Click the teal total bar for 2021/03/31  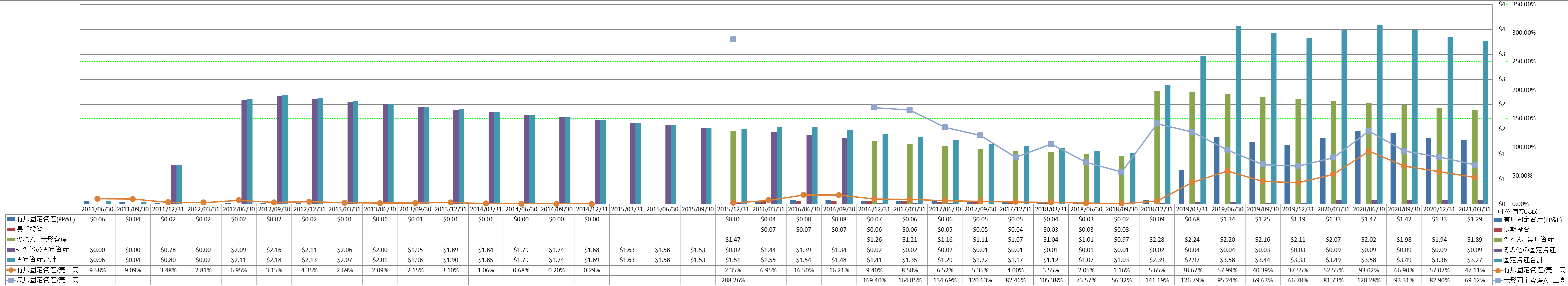(x=1486, y=122)
